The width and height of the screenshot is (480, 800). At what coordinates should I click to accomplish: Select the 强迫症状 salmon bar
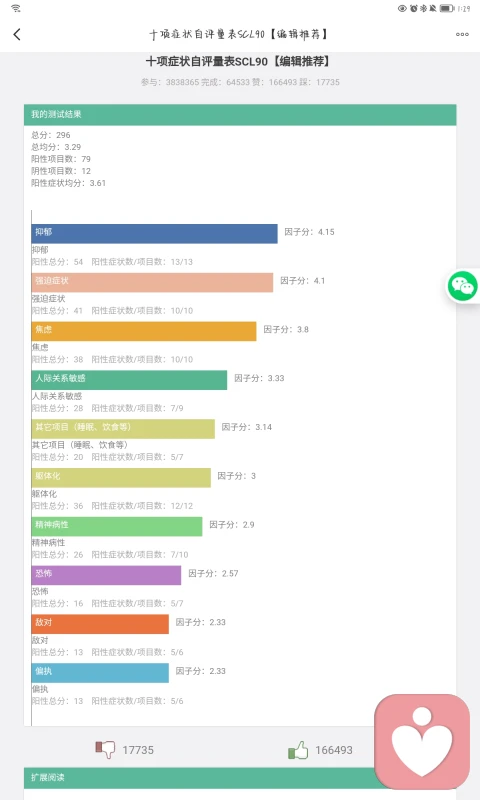[x=153, y=282]
